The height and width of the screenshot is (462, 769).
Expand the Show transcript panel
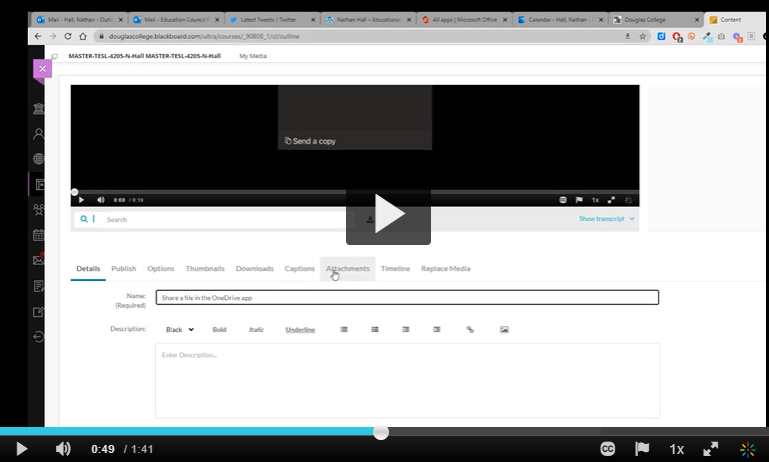click(x=606, y=218)
